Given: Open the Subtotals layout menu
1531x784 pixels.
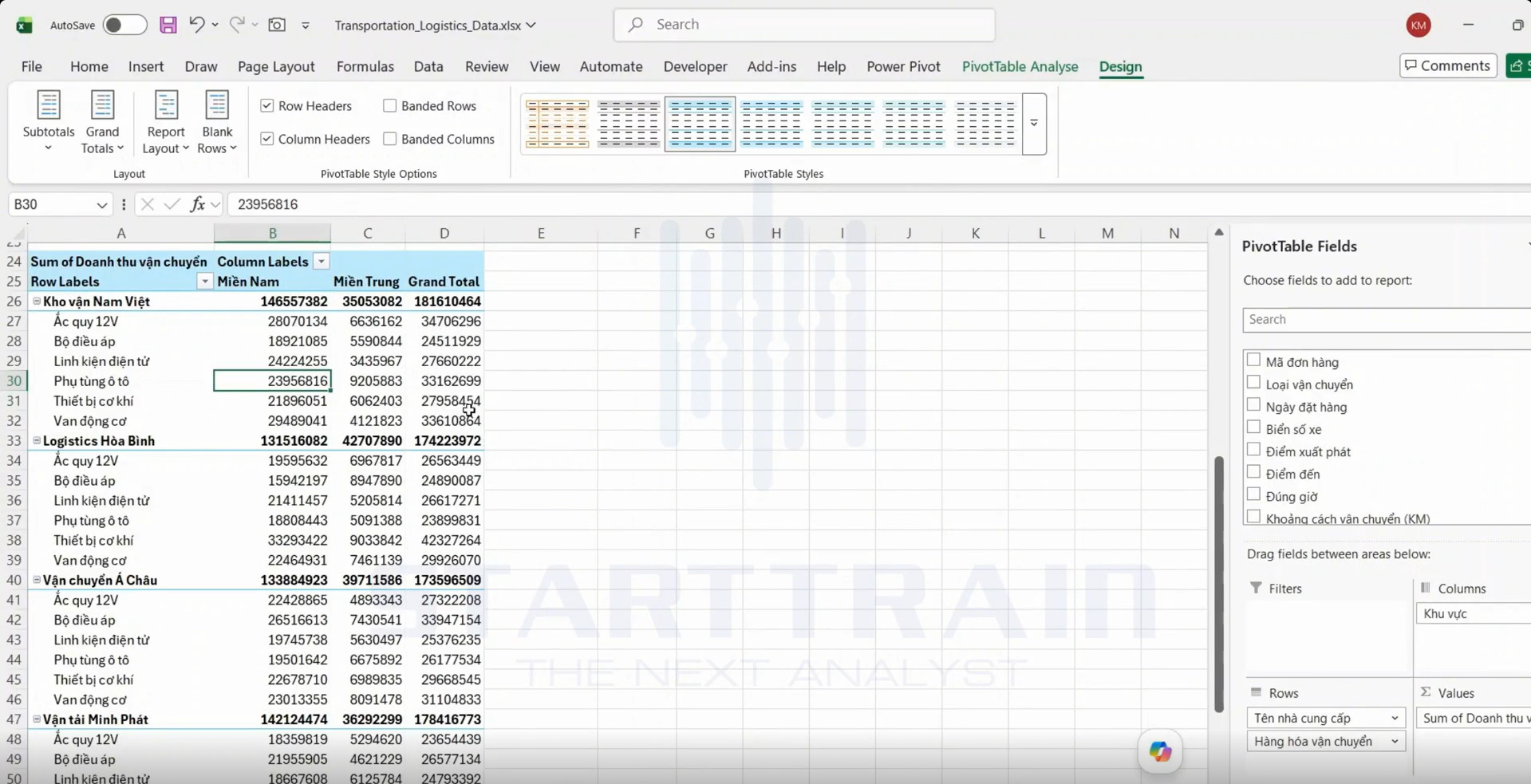Looking at the screenshot, I should click(x=49, y=121).
